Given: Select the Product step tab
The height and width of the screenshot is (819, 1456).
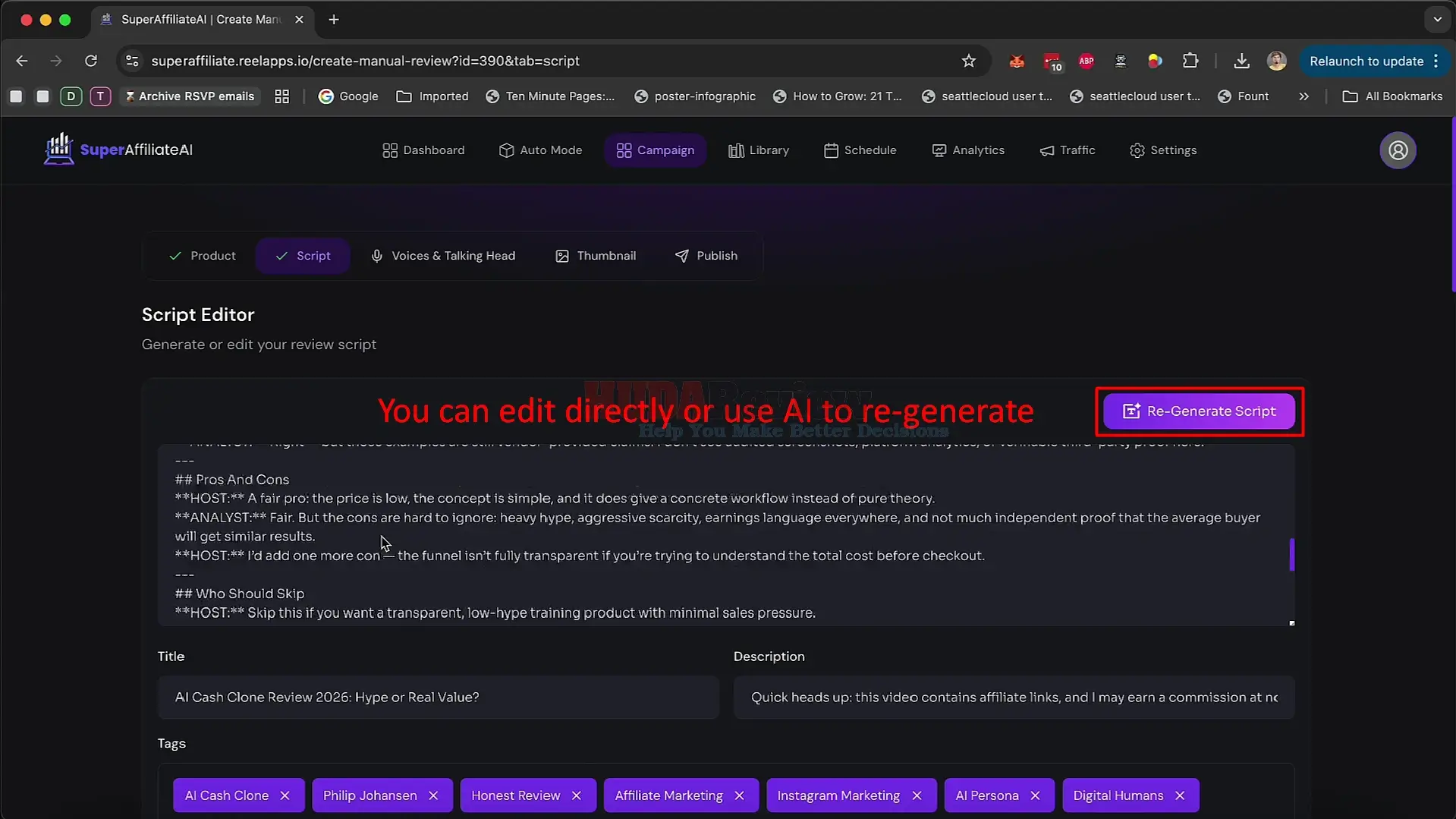Looking at the screenshot, I should point(202,256).
